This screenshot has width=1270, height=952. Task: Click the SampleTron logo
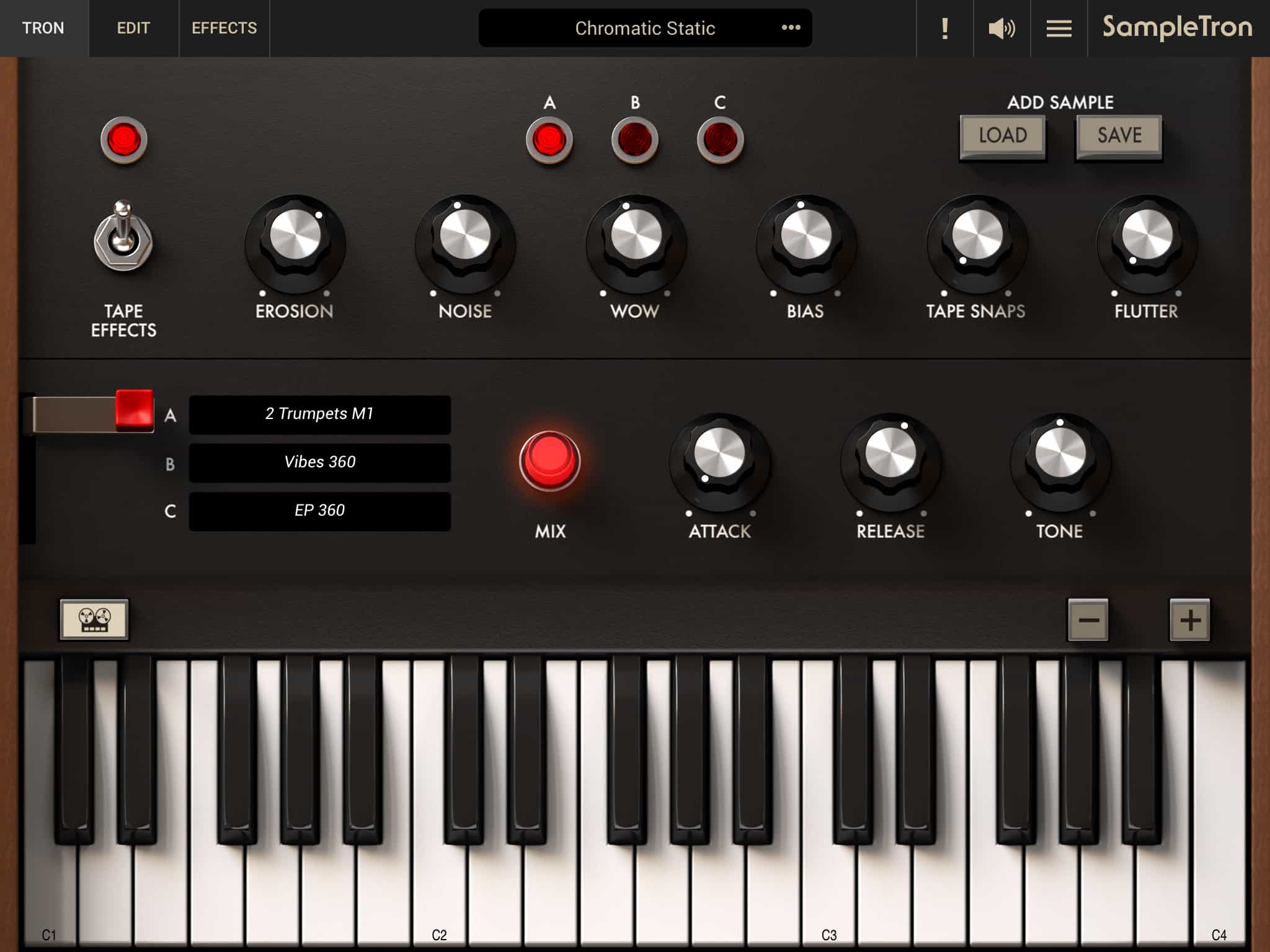pos(1177,28)
